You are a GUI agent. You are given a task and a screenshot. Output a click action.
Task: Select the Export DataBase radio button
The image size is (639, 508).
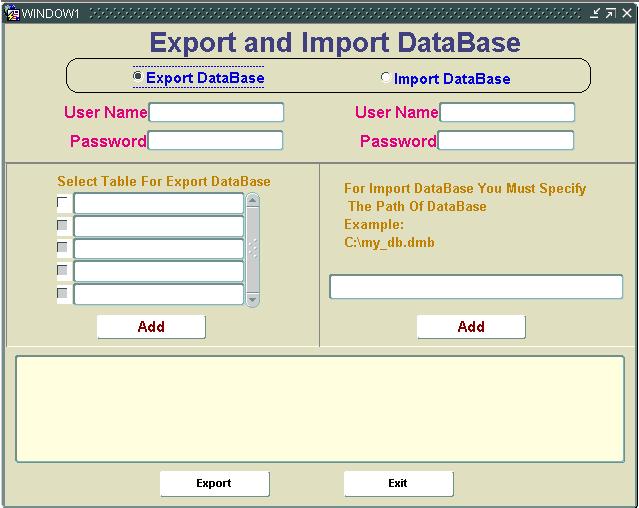[138, 76]
